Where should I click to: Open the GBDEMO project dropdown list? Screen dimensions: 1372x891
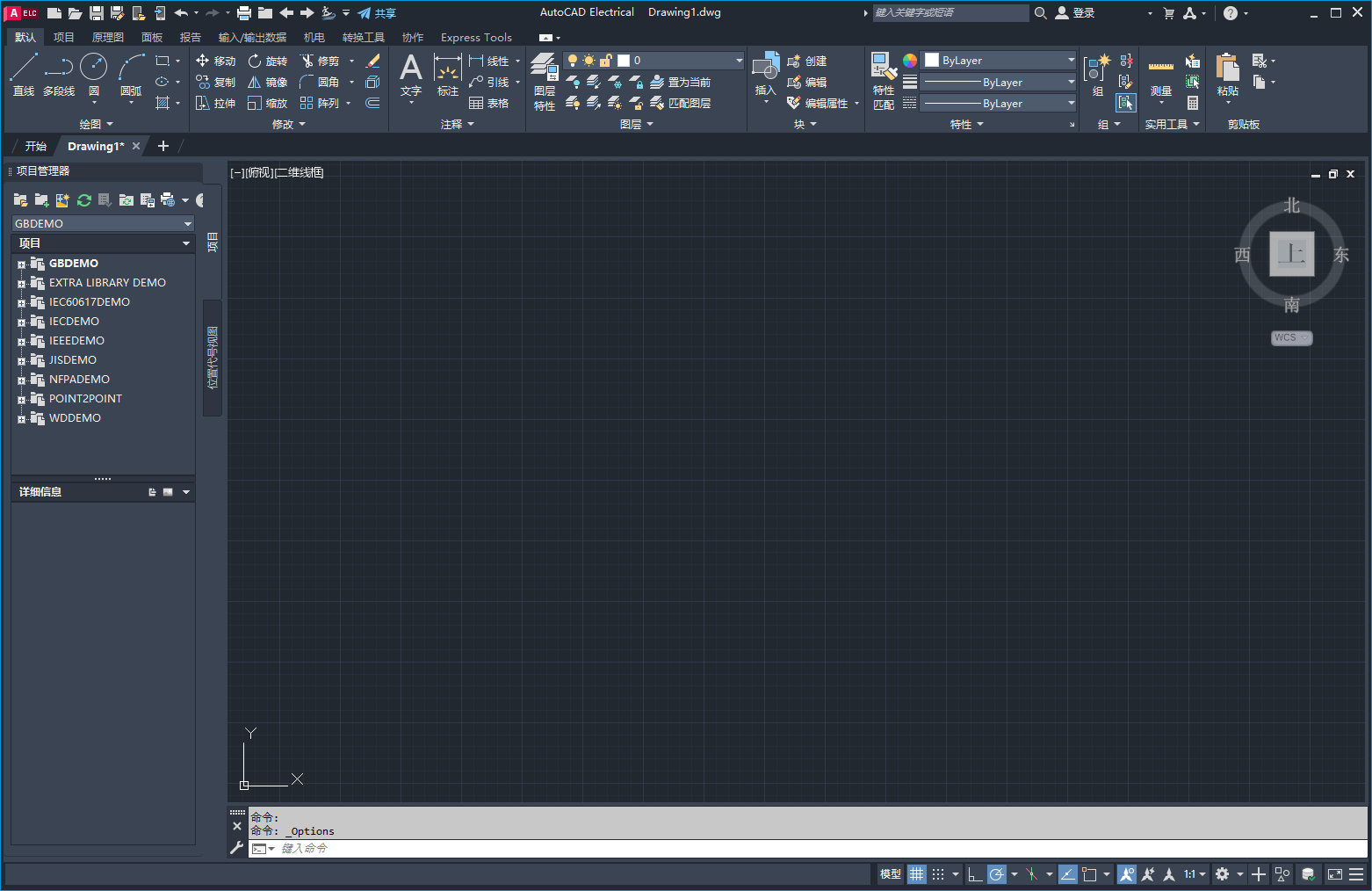click(x=186, y=223)
